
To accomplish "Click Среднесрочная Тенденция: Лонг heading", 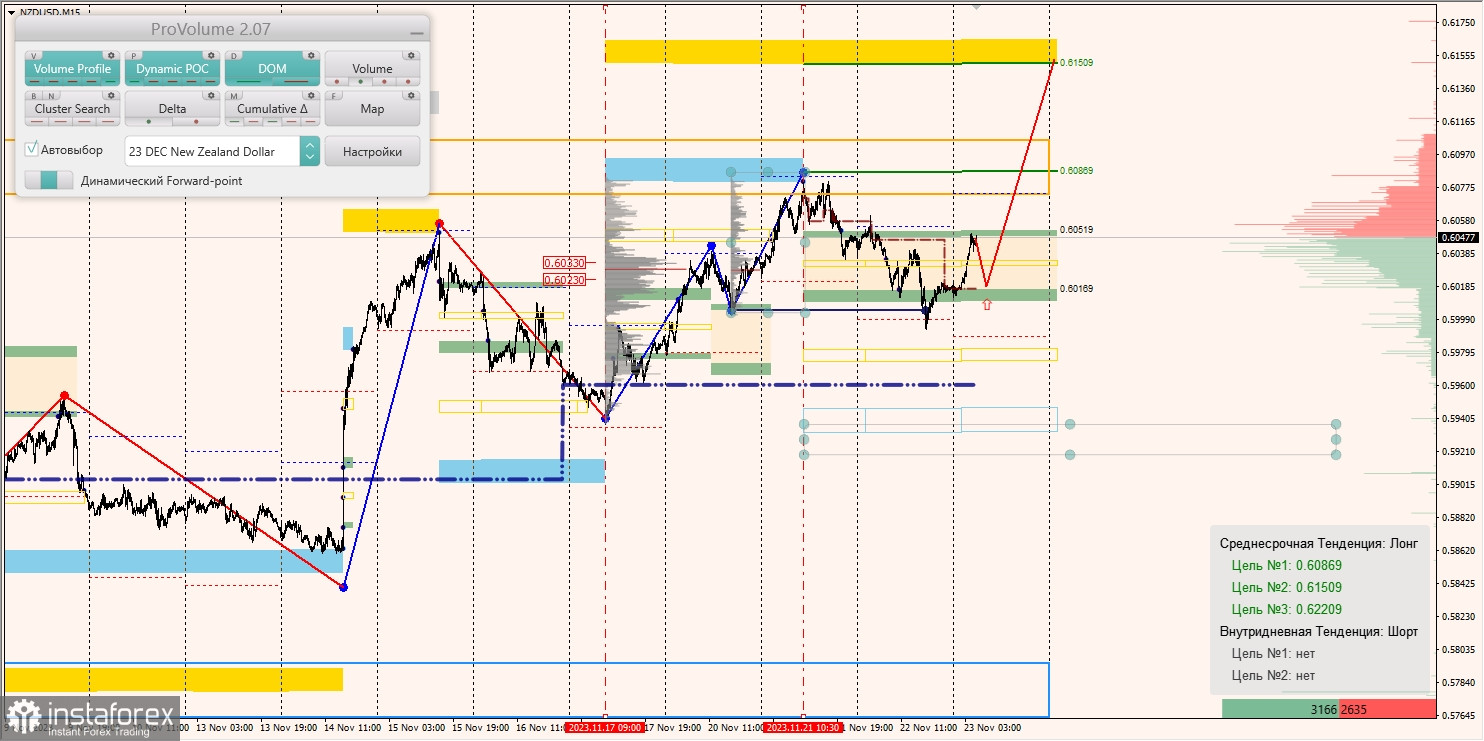I will (1318, 543).
